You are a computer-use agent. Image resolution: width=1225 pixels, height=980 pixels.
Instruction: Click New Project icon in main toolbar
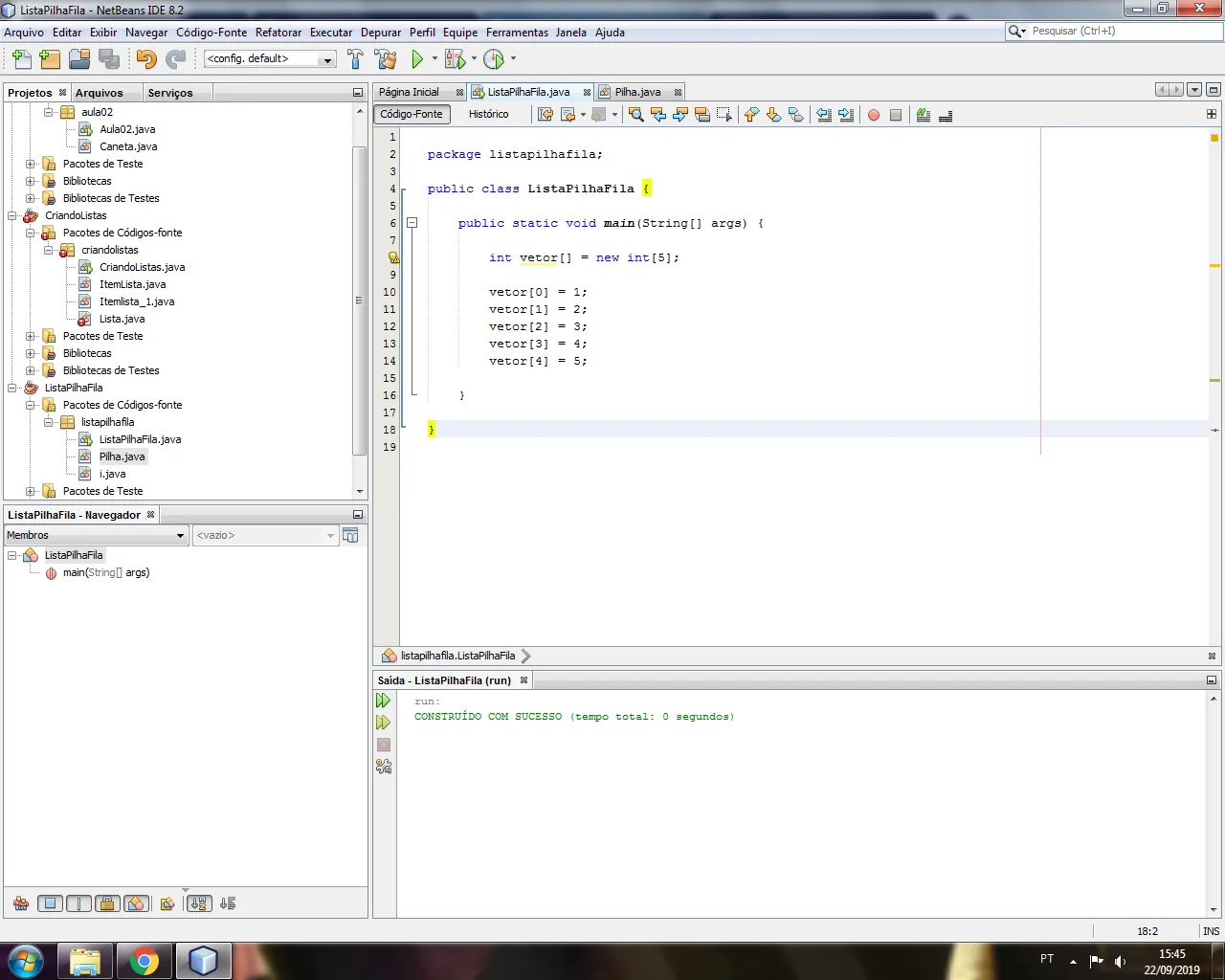[50, 59]
